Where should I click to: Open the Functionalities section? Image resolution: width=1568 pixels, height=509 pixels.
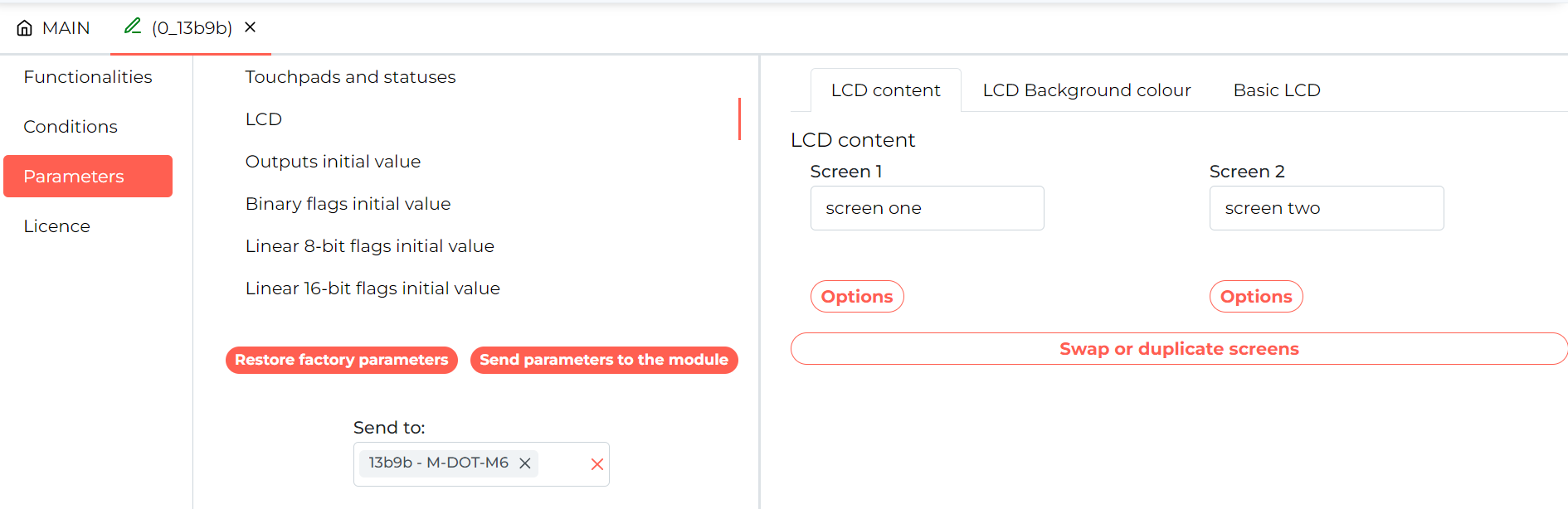(x=88, y=77)
